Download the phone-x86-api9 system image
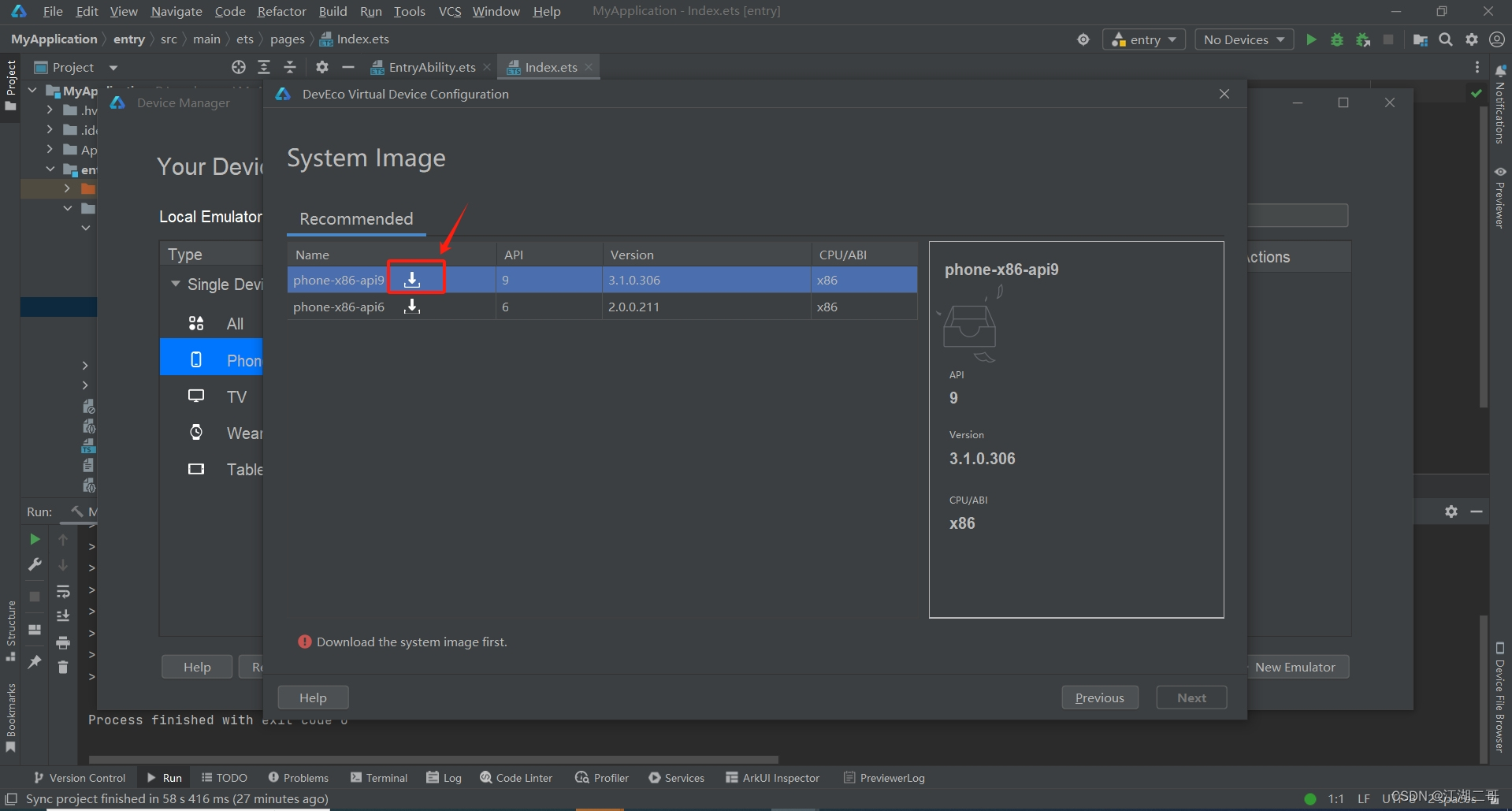The image size is (1512, 811). [x=412, y=280]
